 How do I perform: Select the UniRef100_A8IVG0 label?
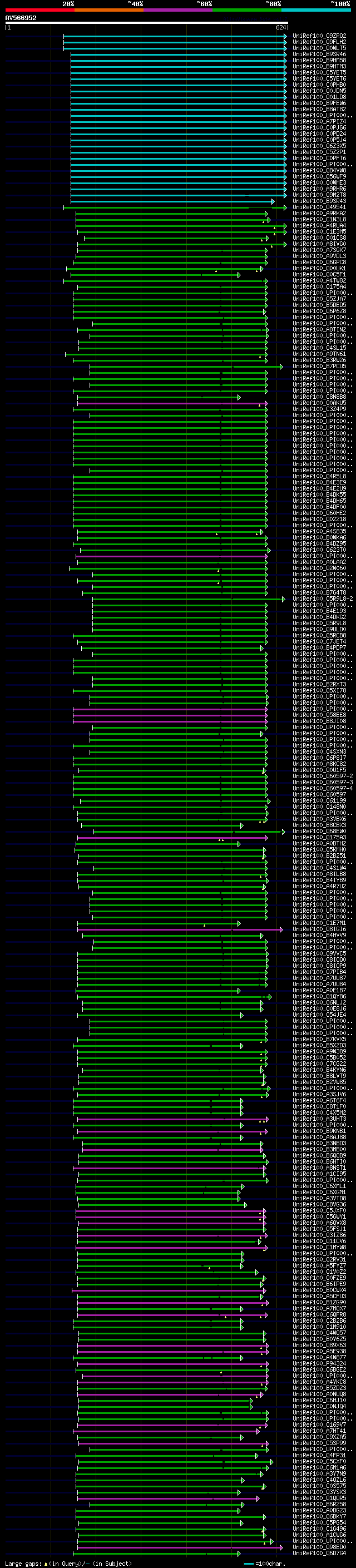tap(319, 244)
